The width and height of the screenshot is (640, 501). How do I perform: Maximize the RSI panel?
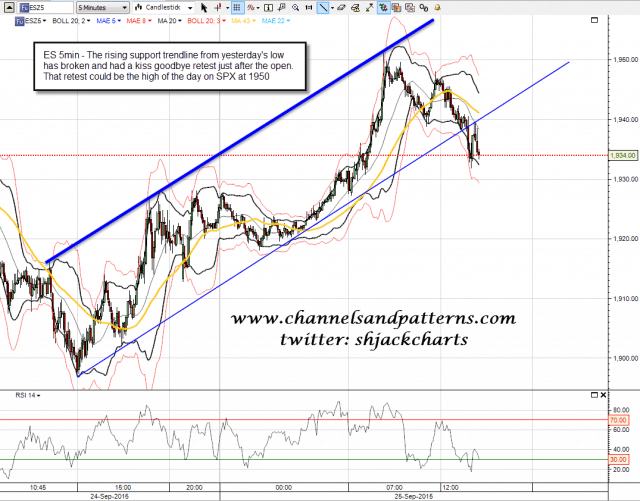click(594, 395)
